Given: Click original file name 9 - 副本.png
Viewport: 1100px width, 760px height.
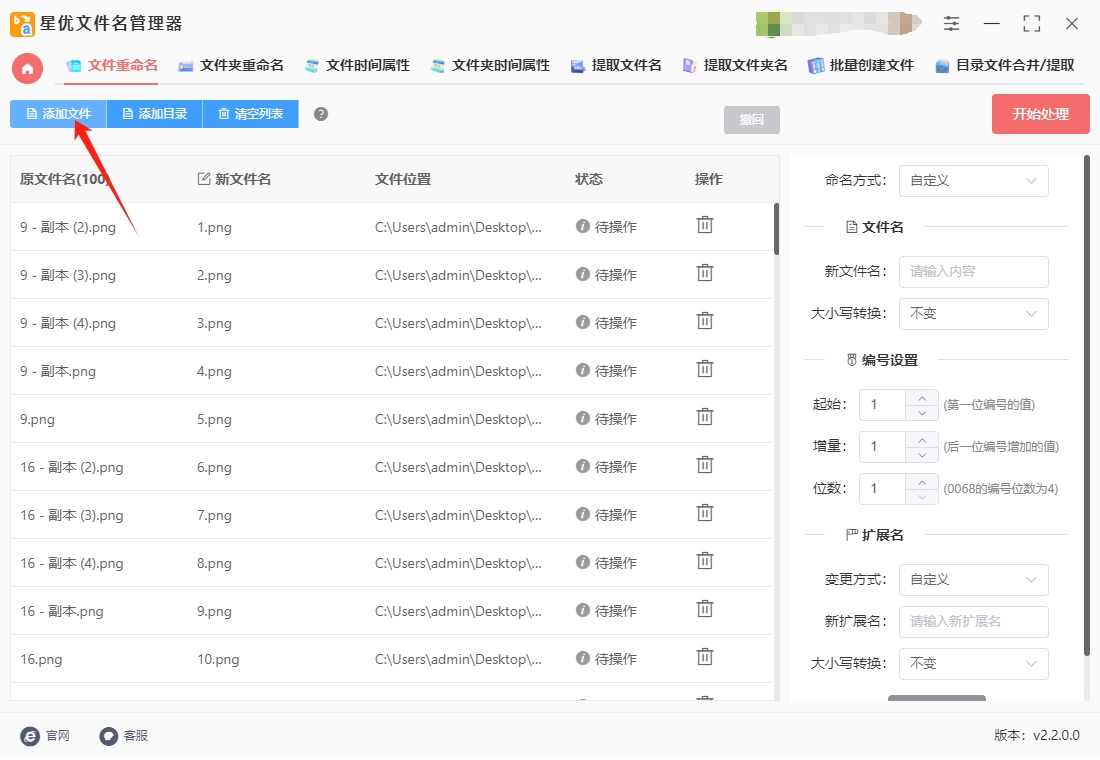Looking at the screenshot, I should 58,371.
